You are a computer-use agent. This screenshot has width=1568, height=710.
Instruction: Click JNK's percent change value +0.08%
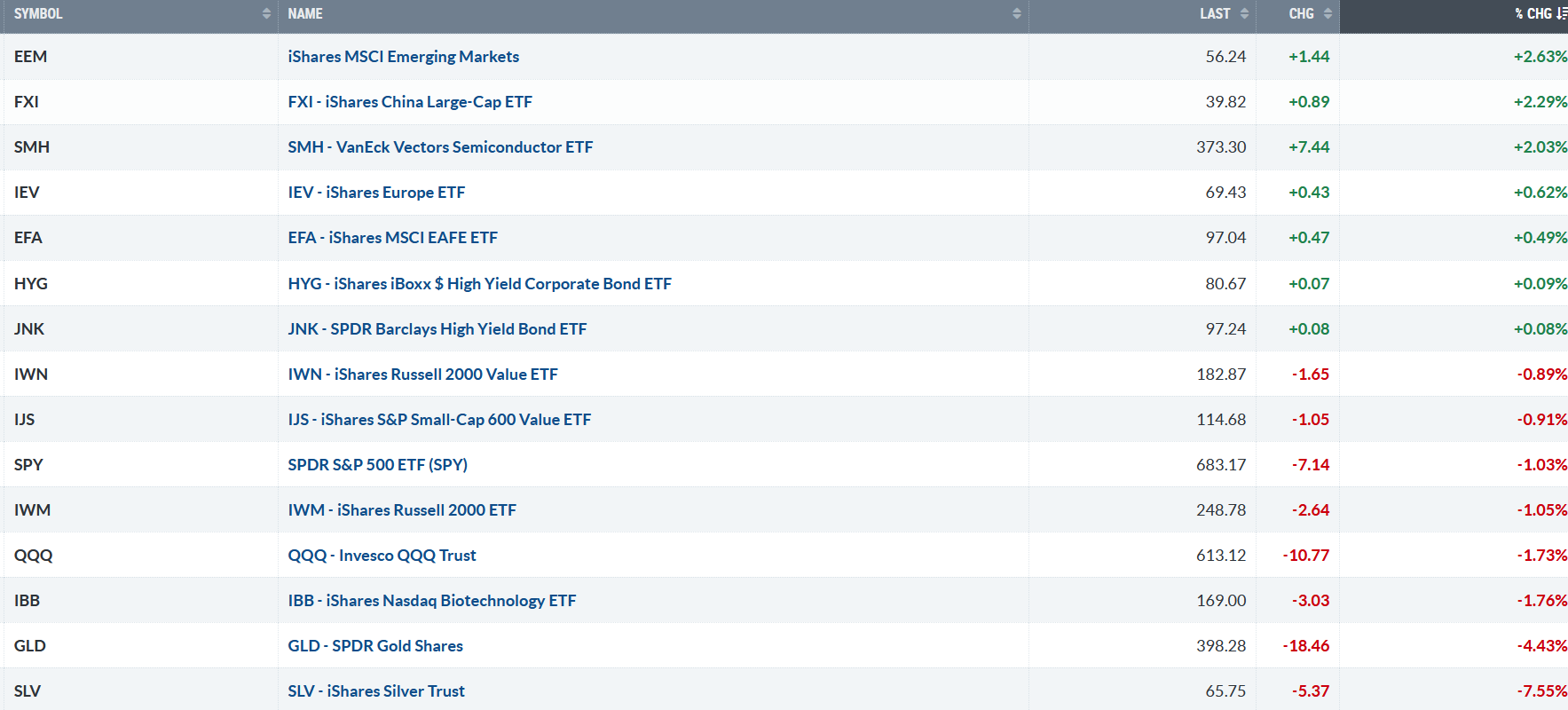1540,329
